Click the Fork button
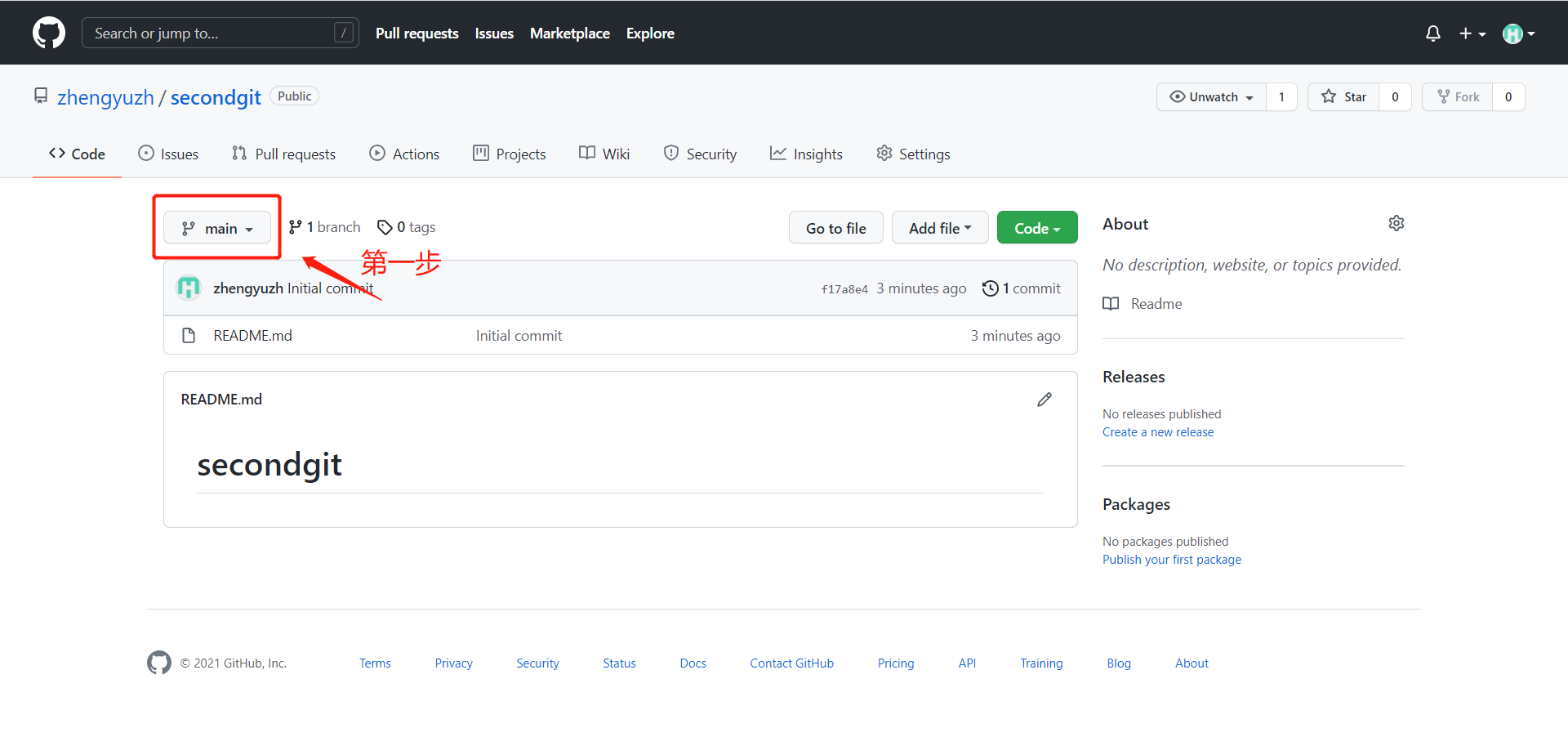Screen dimensions: 1568x737 (1458, 96)
